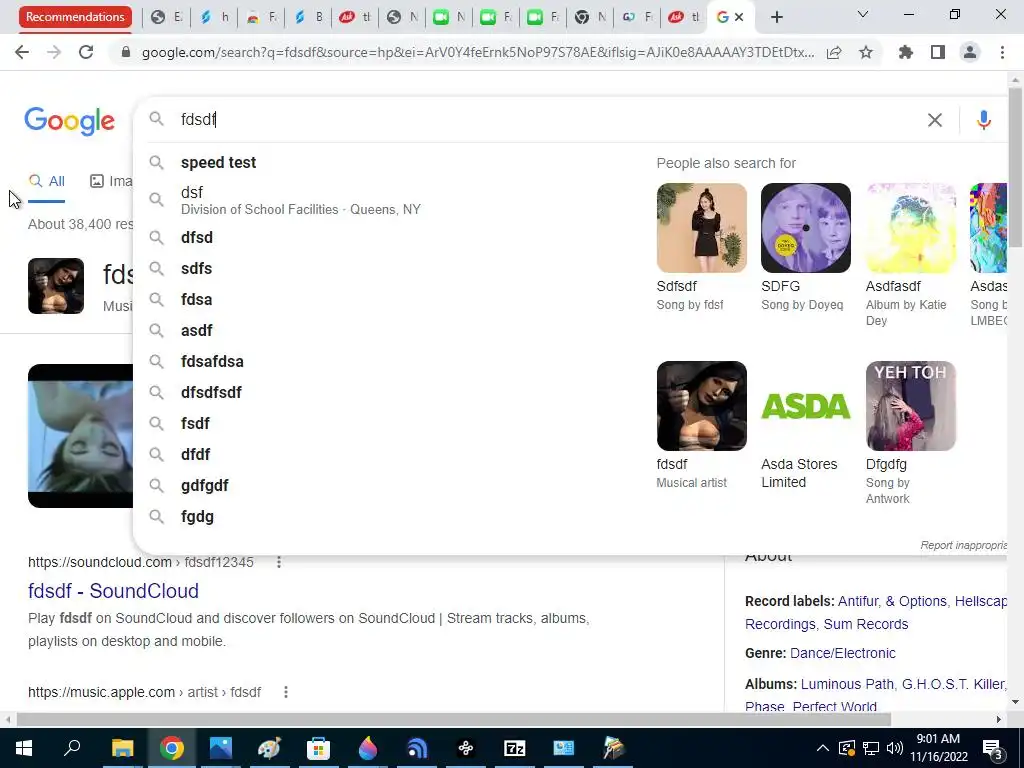Switch to the Recommendations tab
The height and width of the screenshot is (768, 1024).
pyautogui.click(x=75, y=17)
